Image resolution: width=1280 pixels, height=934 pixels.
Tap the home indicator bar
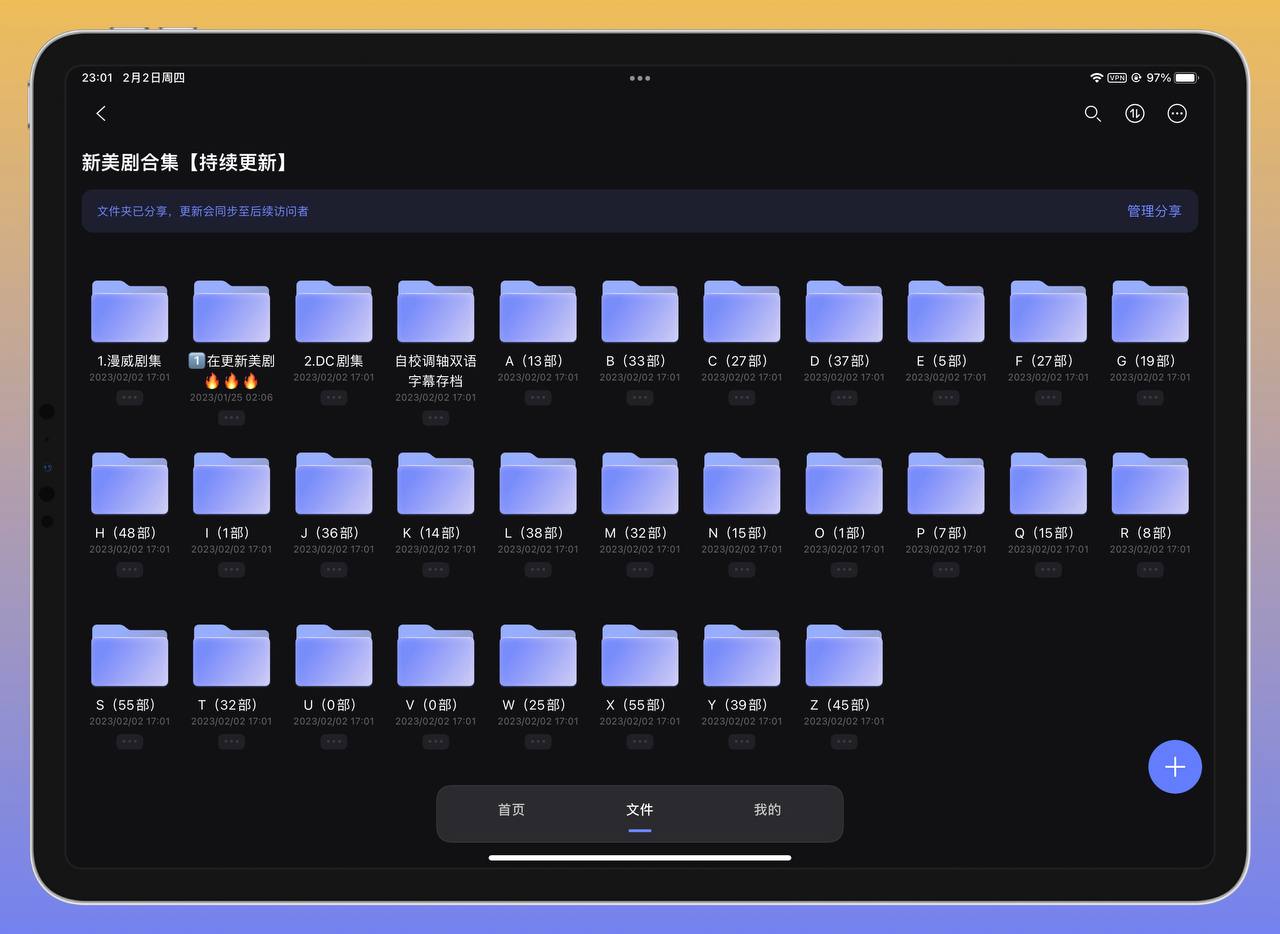tap(640, 857)
